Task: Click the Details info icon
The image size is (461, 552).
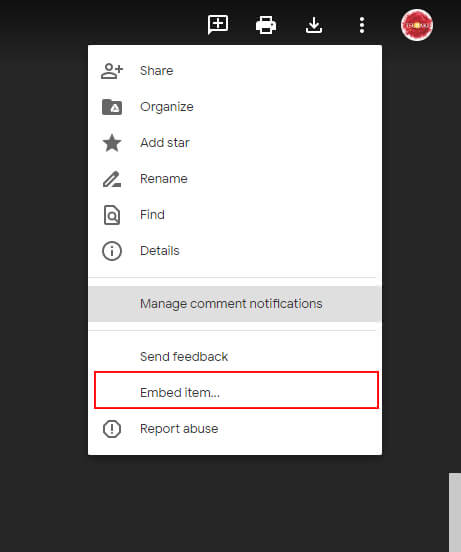Action: tap(112, 251)
